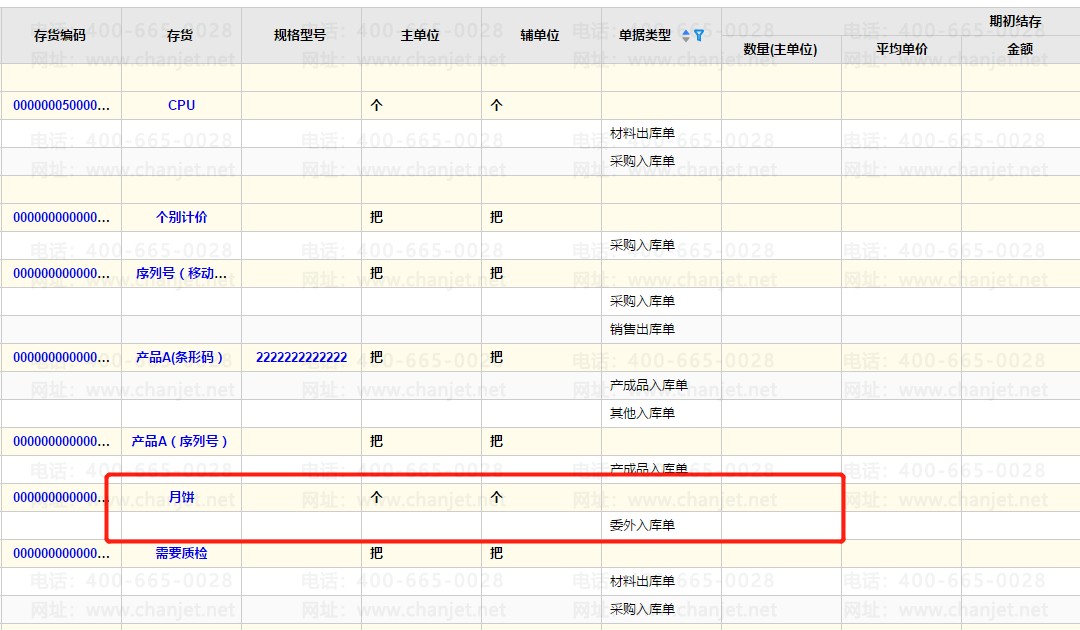Viewport: 1080px width, 630px height.
Task: Click the 期初结存 group header
Action: [1015, 21]
